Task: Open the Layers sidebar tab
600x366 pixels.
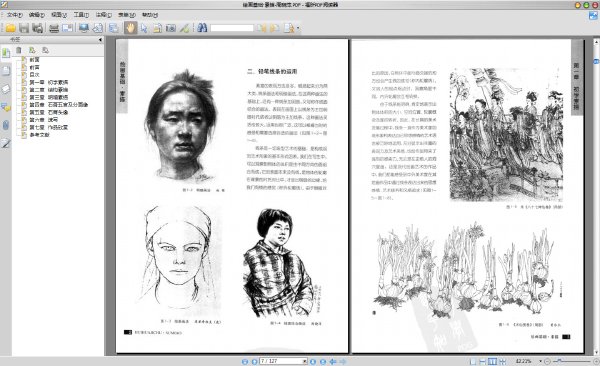Action: pyautogui.click(x=6, y=89)
